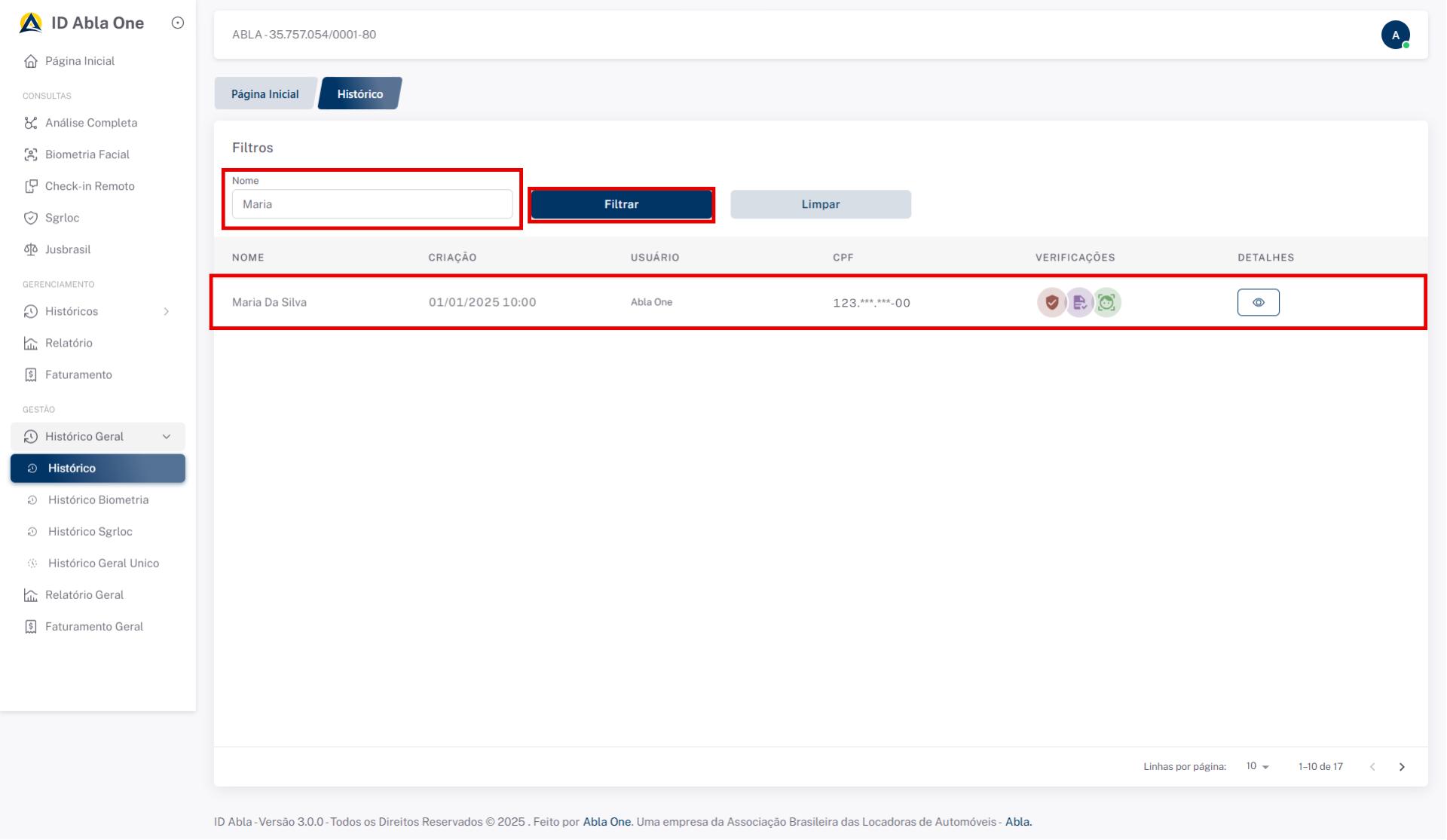The height and width of the screenshot is (840, 1447).
Task: Select Histórico Biometria menu item
Action: pyautogui.click(x=98, y=499)
